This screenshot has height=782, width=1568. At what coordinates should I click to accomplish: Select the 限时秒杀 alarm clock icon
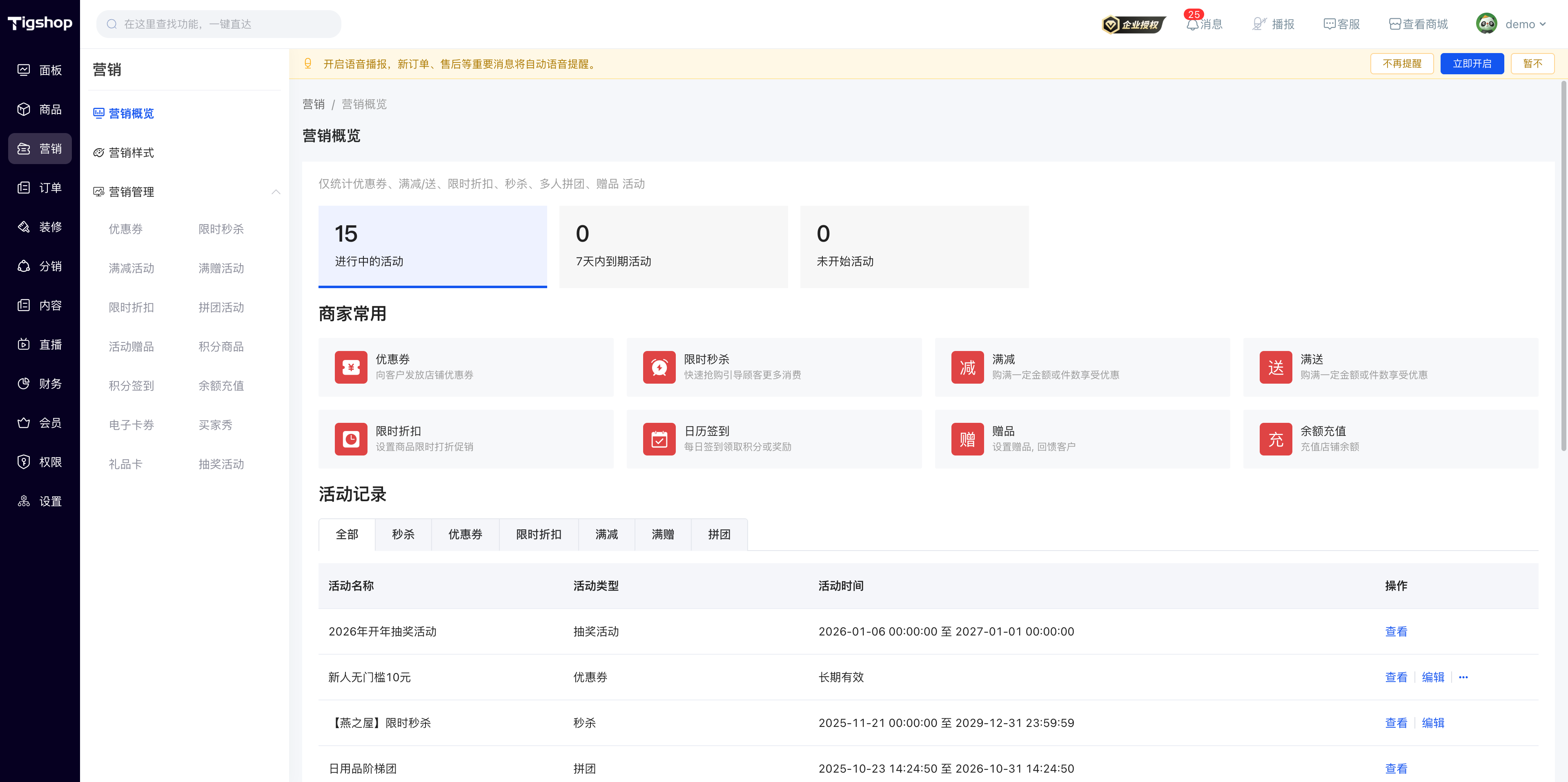click(659, 367)
